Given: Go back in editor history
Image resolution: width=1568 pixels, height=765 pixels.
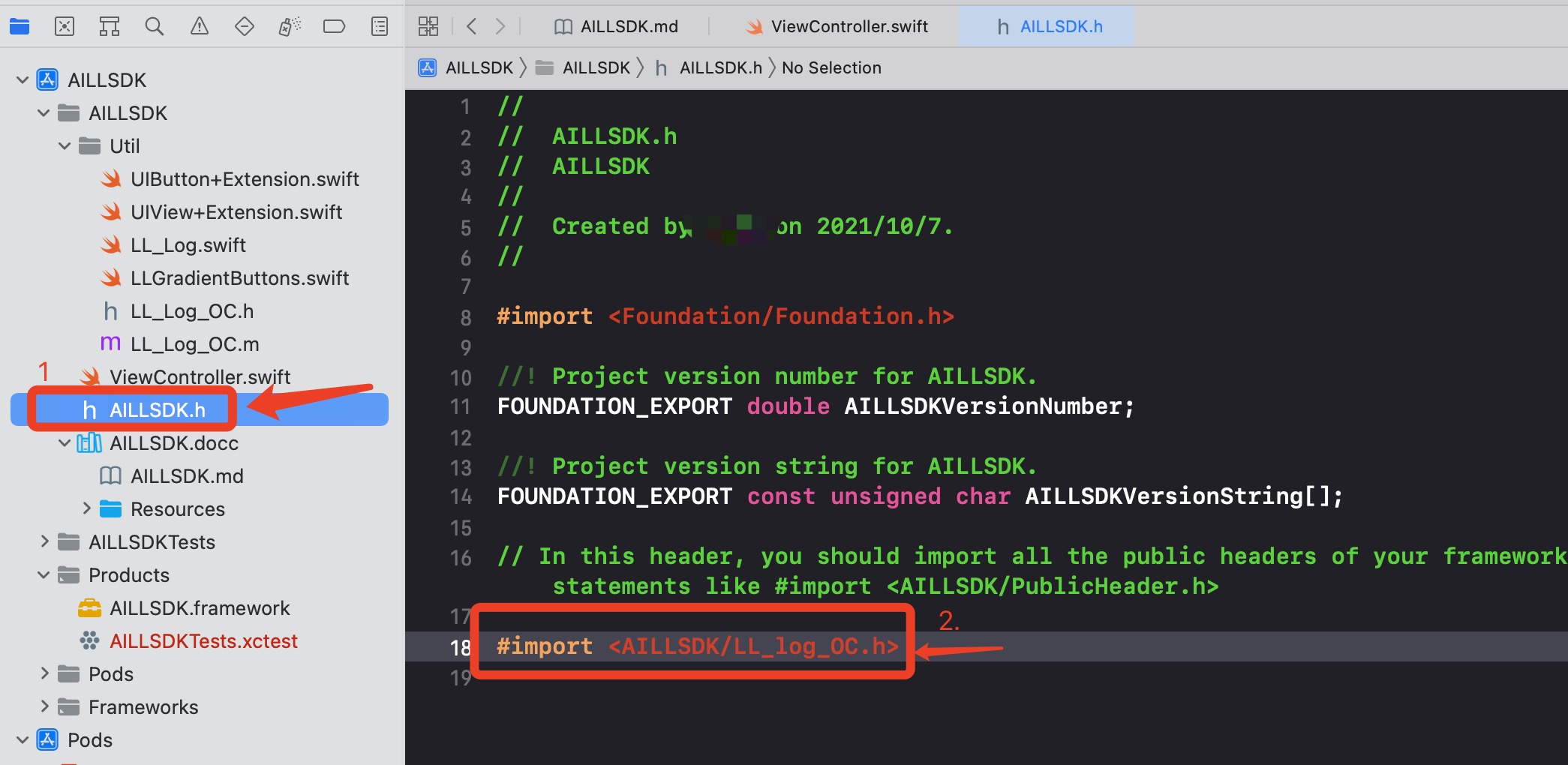Looking at the screenshot, I should (x=471, y=27).
